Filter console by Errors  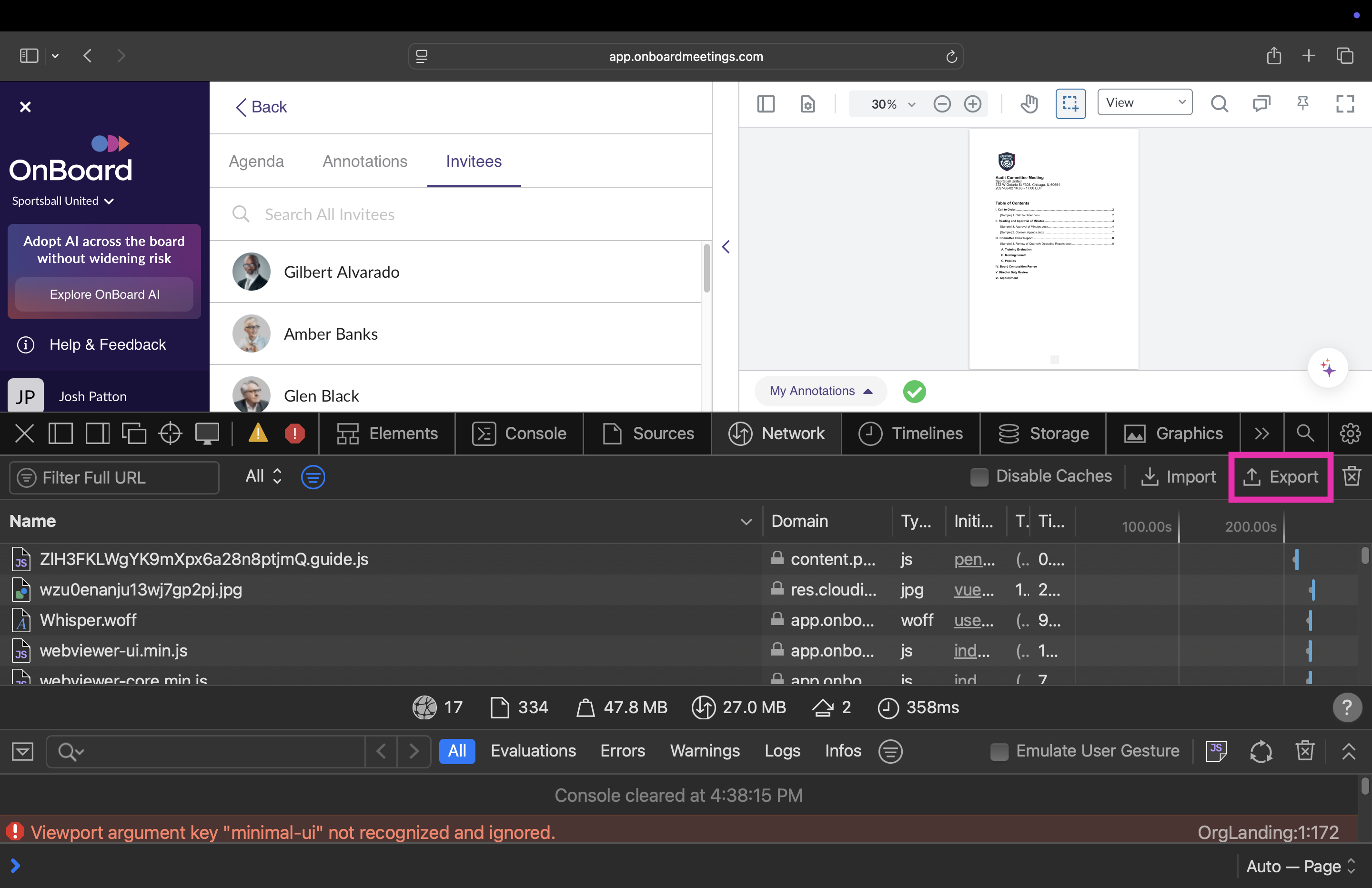(623, 751)
